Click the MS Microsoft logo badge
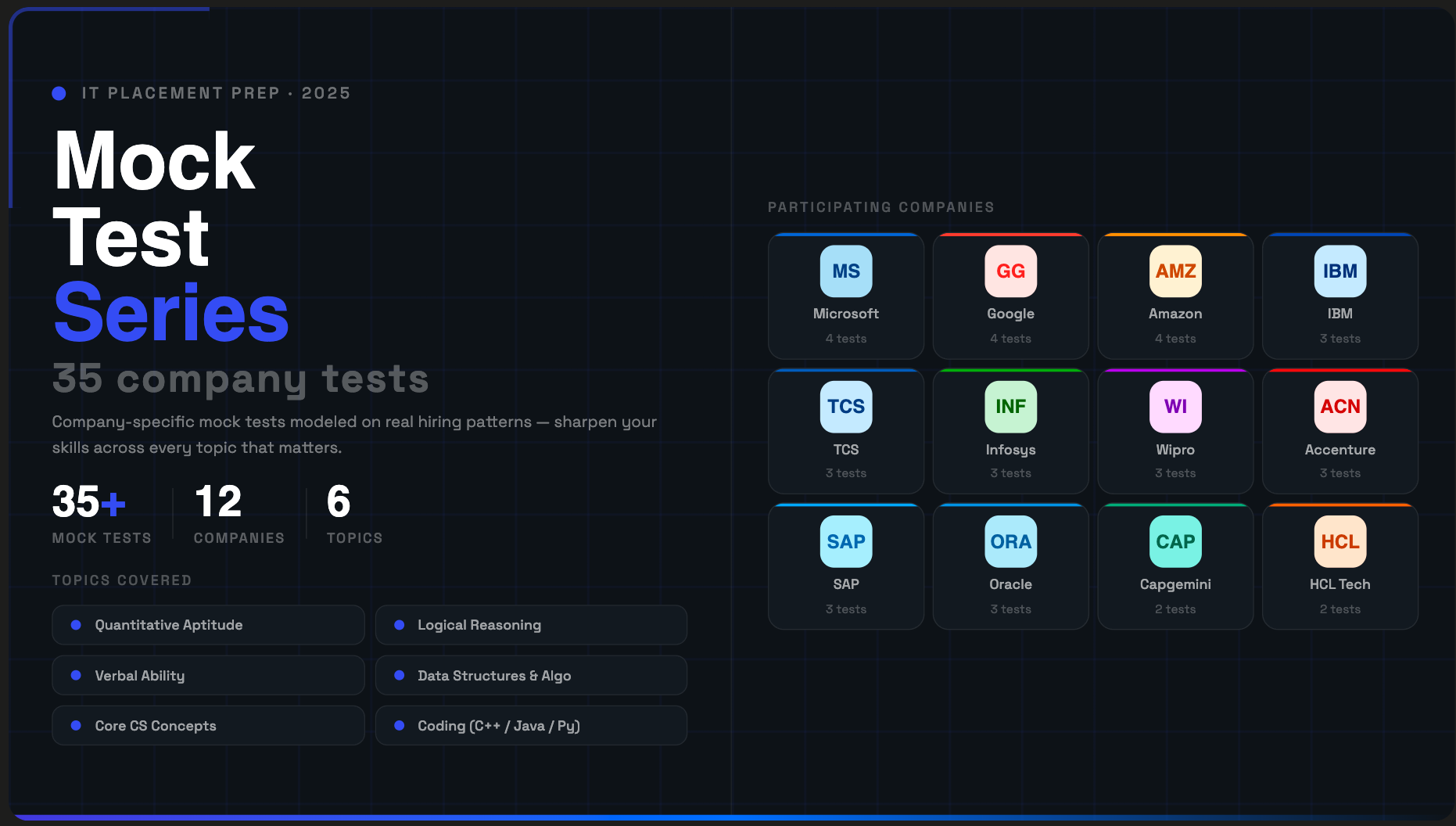Viewport: 1456px width, 826px height. pos(845,271)
